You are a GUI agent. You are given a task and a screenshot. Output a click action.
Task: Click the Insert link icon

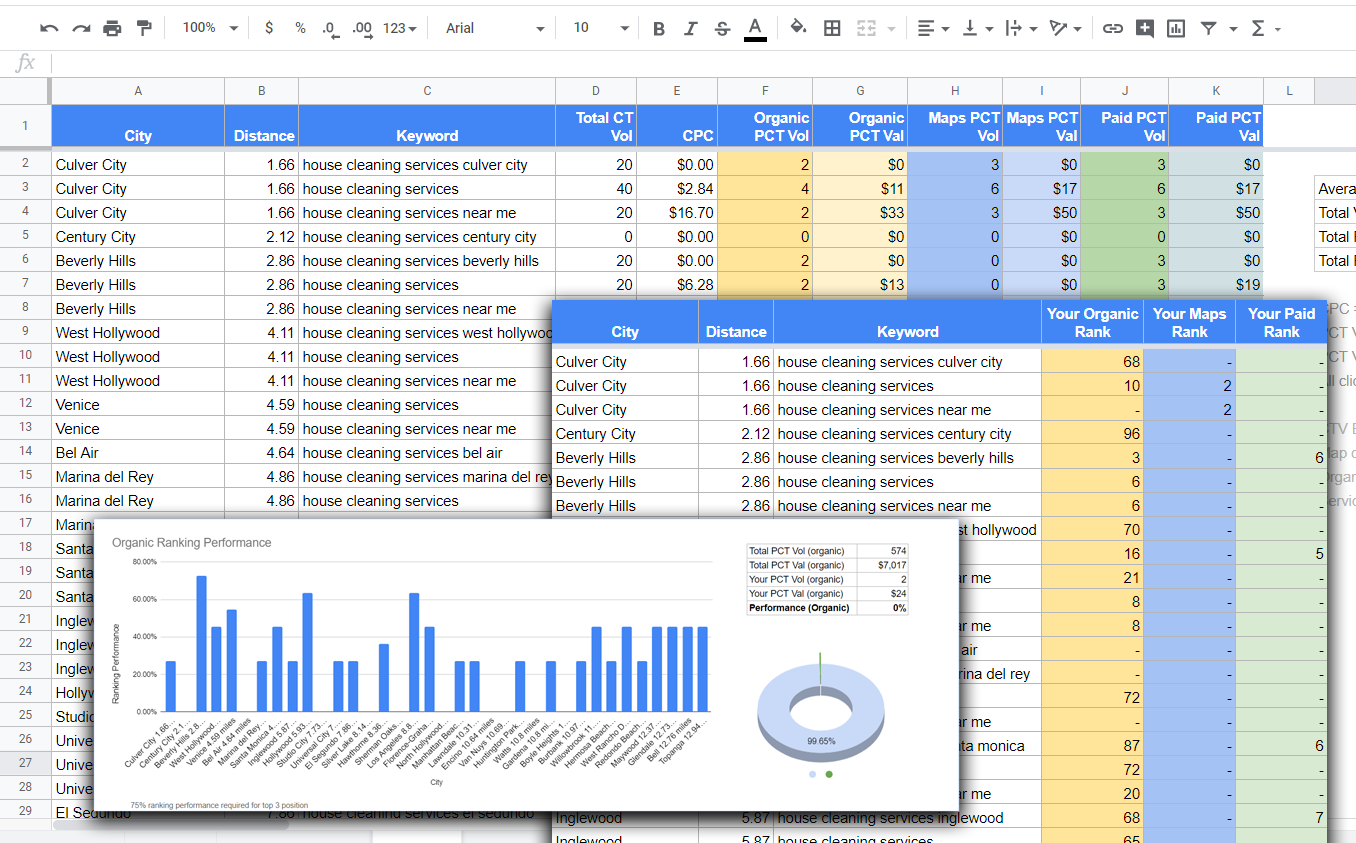pyautogui.click(x=1112, y=28)
